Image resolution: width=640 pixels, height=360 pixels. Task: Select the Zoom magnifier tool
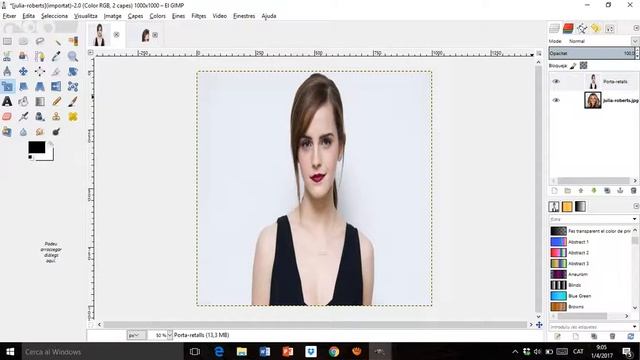tap(73, 56)
